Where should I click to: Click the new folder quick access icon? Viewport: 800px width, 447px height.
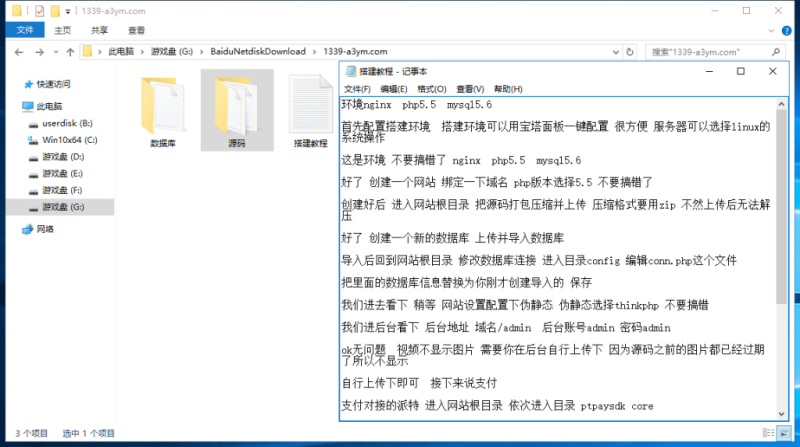[55, 11]
